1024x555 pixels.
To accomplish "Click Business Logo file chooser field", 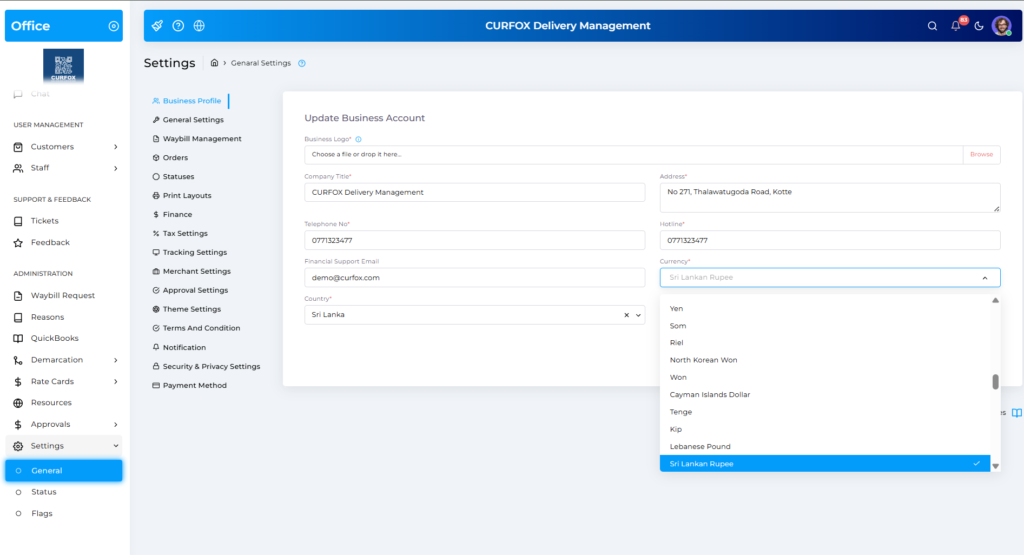I will 633,155.
